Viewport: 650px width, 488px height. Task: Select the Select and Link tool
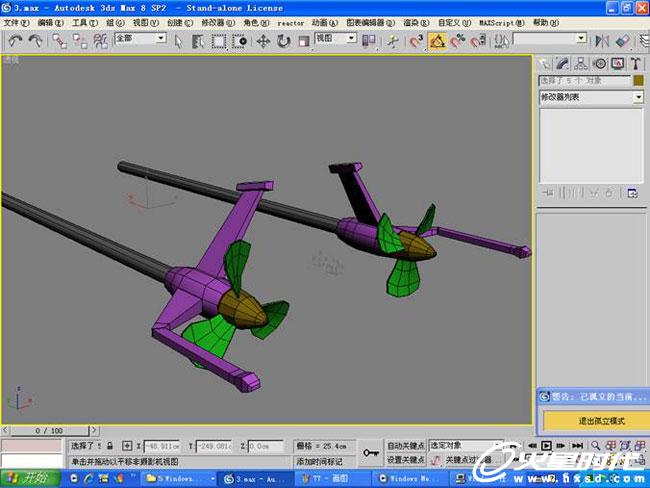(59, 41)
